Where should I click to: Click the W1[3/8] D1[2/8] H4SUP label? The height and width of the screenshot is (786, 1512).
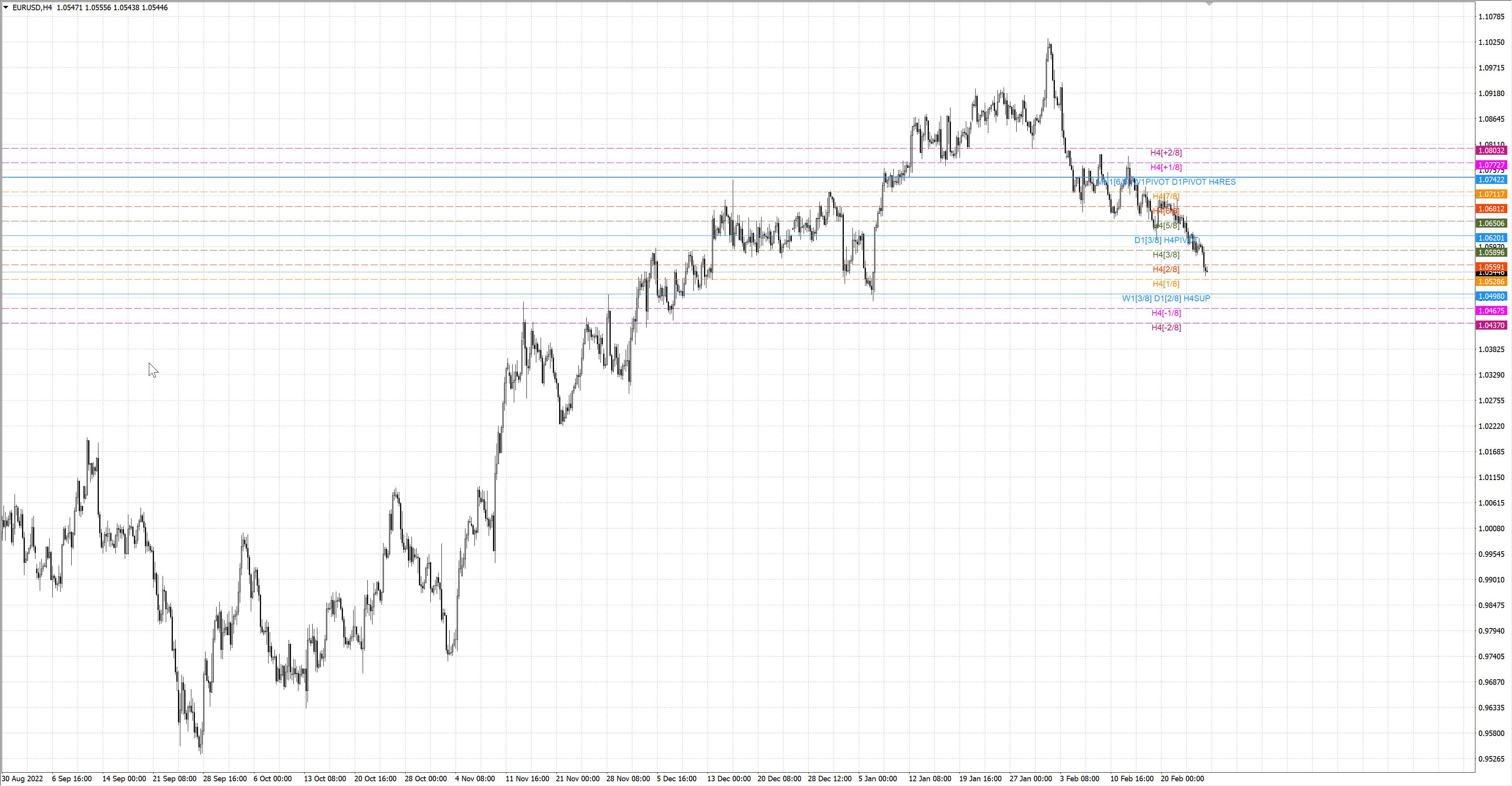click(x=1165, y=298)
